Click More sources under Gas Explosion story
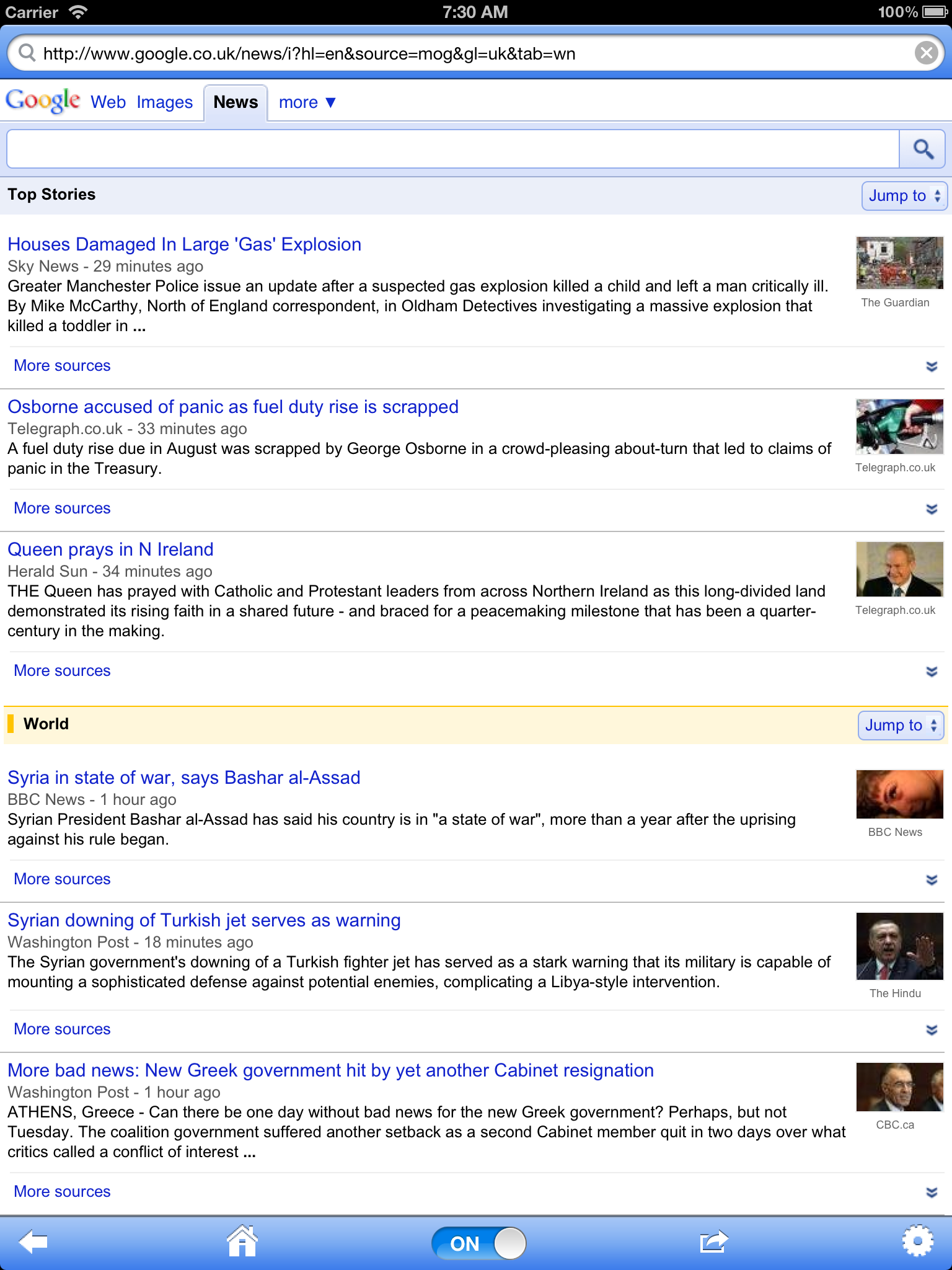952x1270 pixels. (62, 366)
